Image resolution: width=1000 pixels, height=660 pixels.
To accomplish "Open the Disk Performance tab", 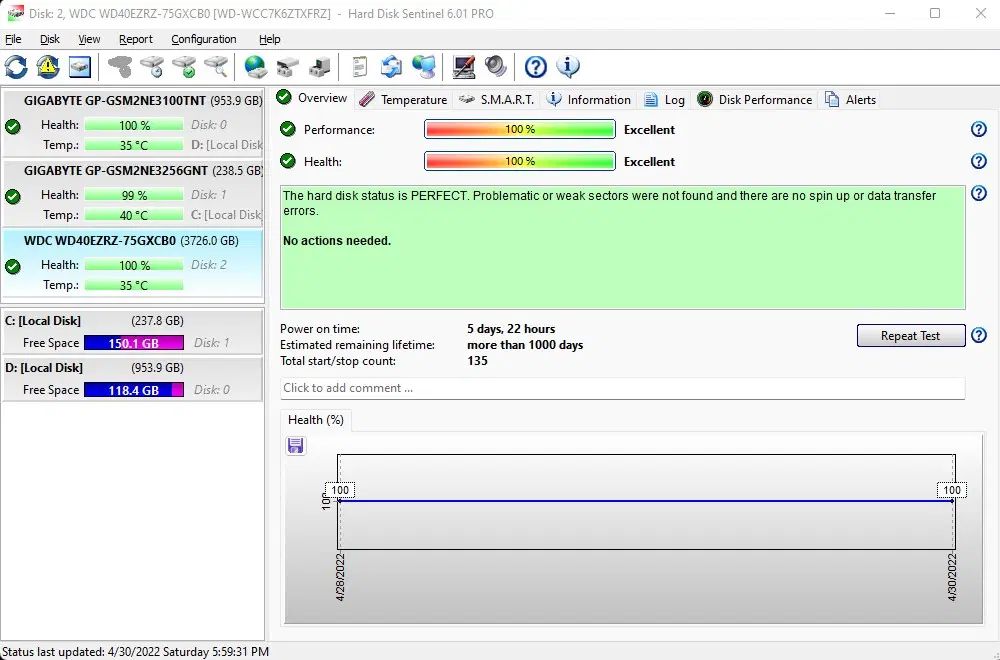I will pyautogui.click(x=755, y=99).
